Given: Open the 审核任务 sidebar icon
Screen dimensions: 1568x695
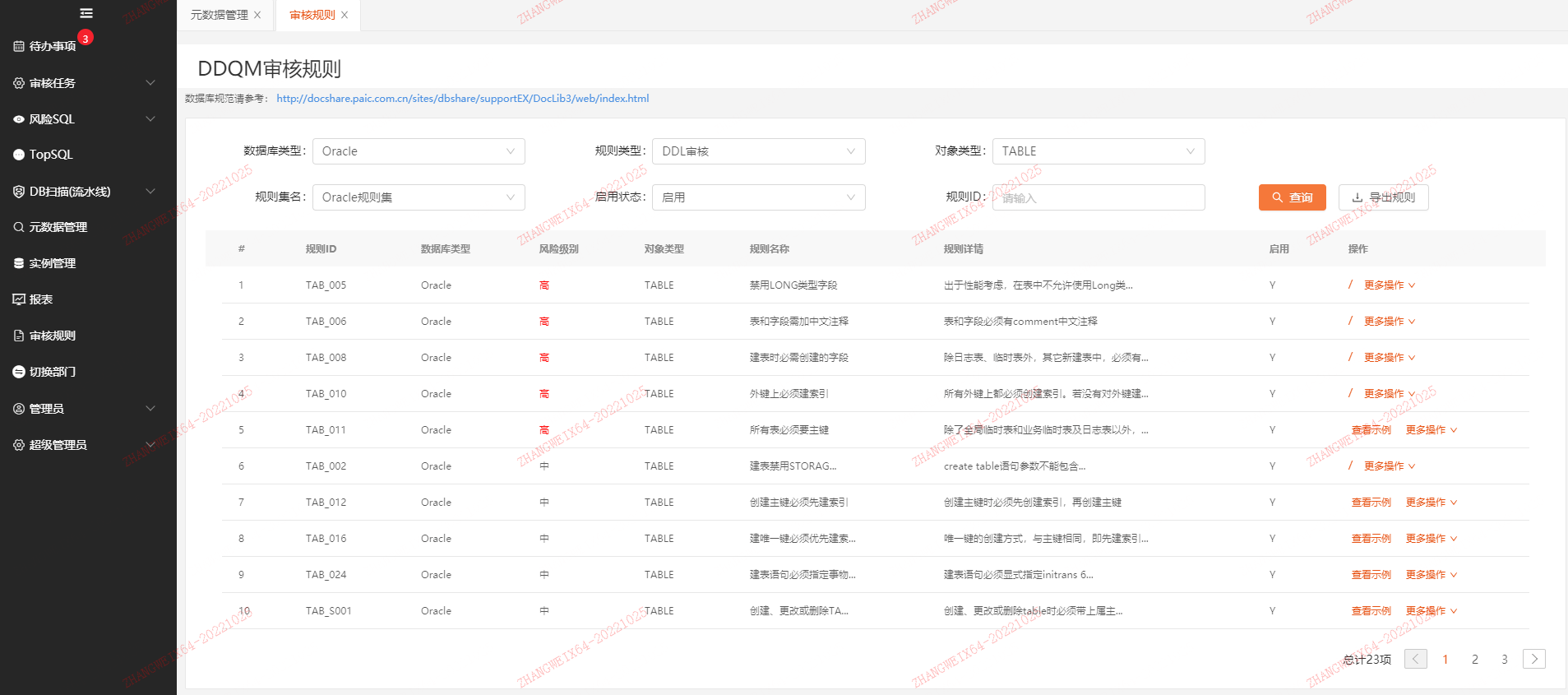Looking at the screenshot, I should click(x=19, y=83).
